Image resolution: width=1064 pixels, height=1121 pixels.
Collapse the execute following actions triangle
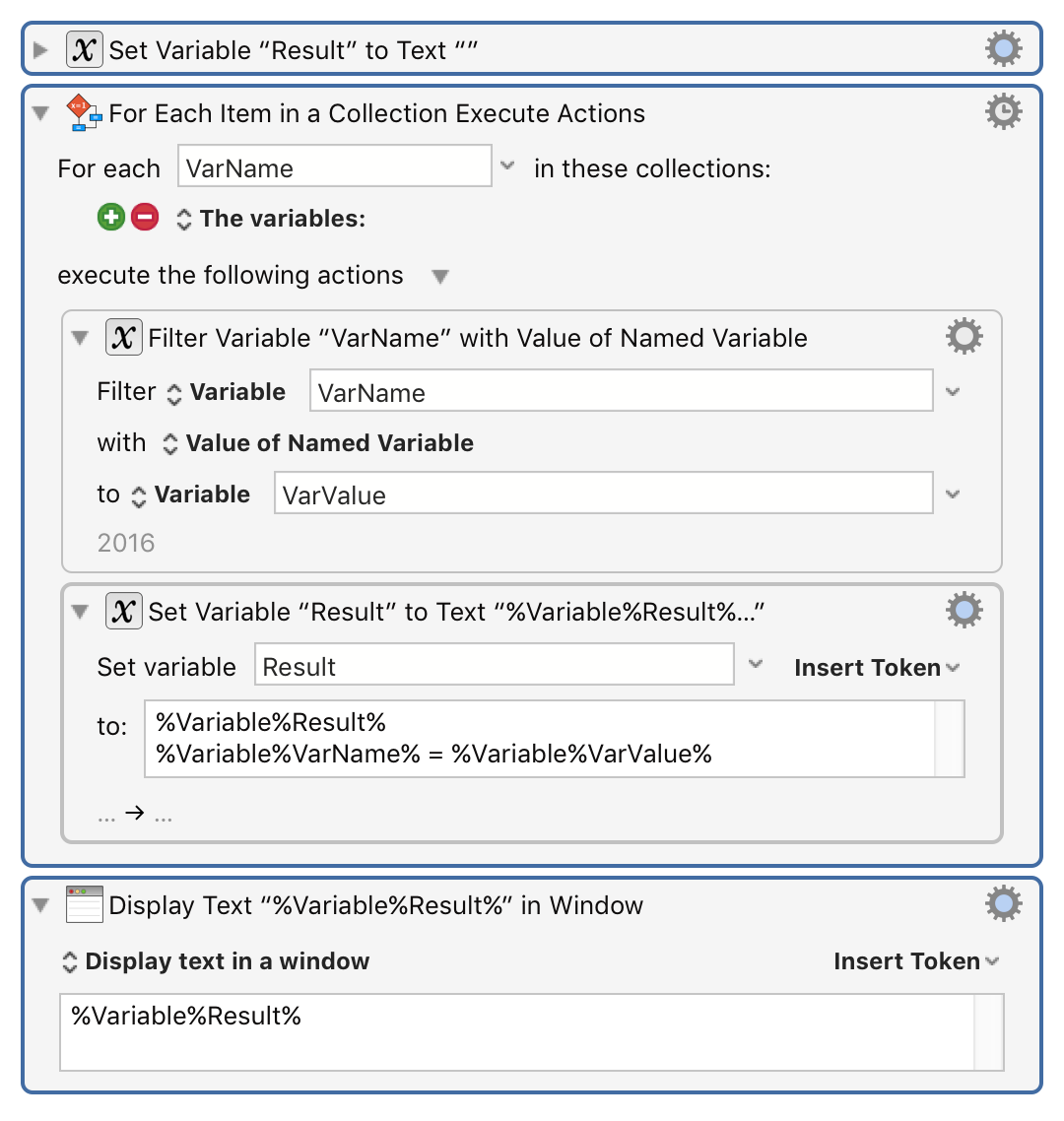[440, 277]
